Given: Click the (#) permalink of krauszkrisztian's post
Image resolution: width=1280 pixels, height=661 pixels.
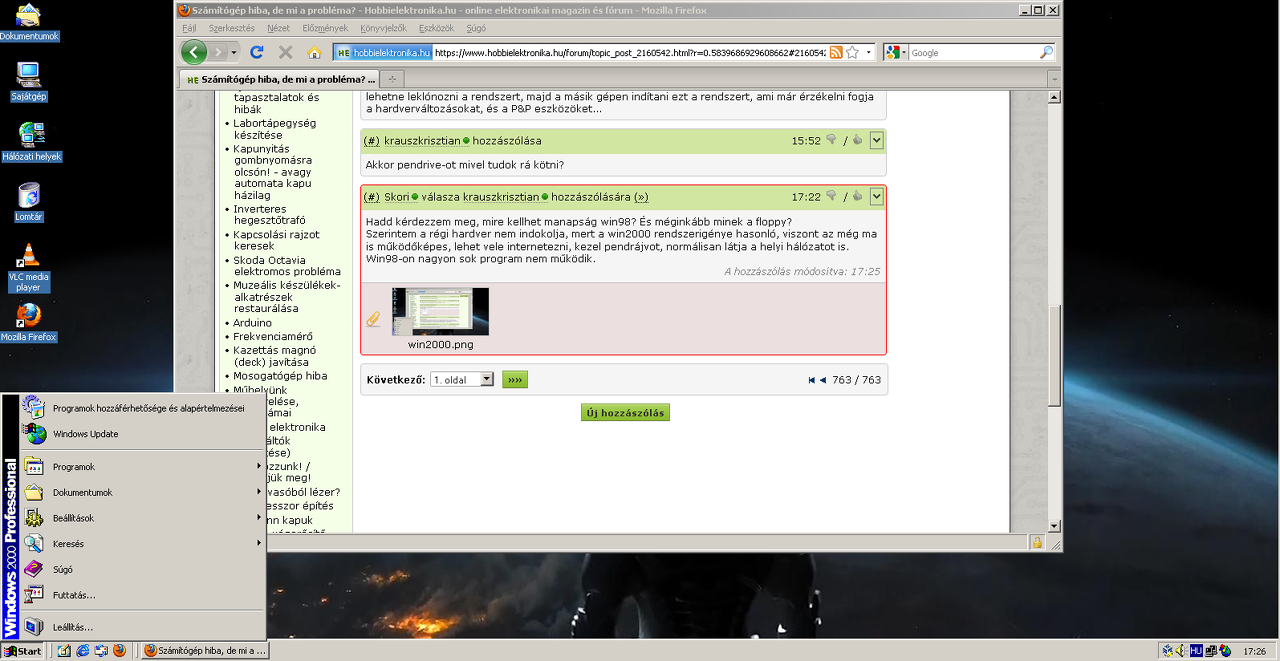Looking at the screenshot, I should [372, 141].
